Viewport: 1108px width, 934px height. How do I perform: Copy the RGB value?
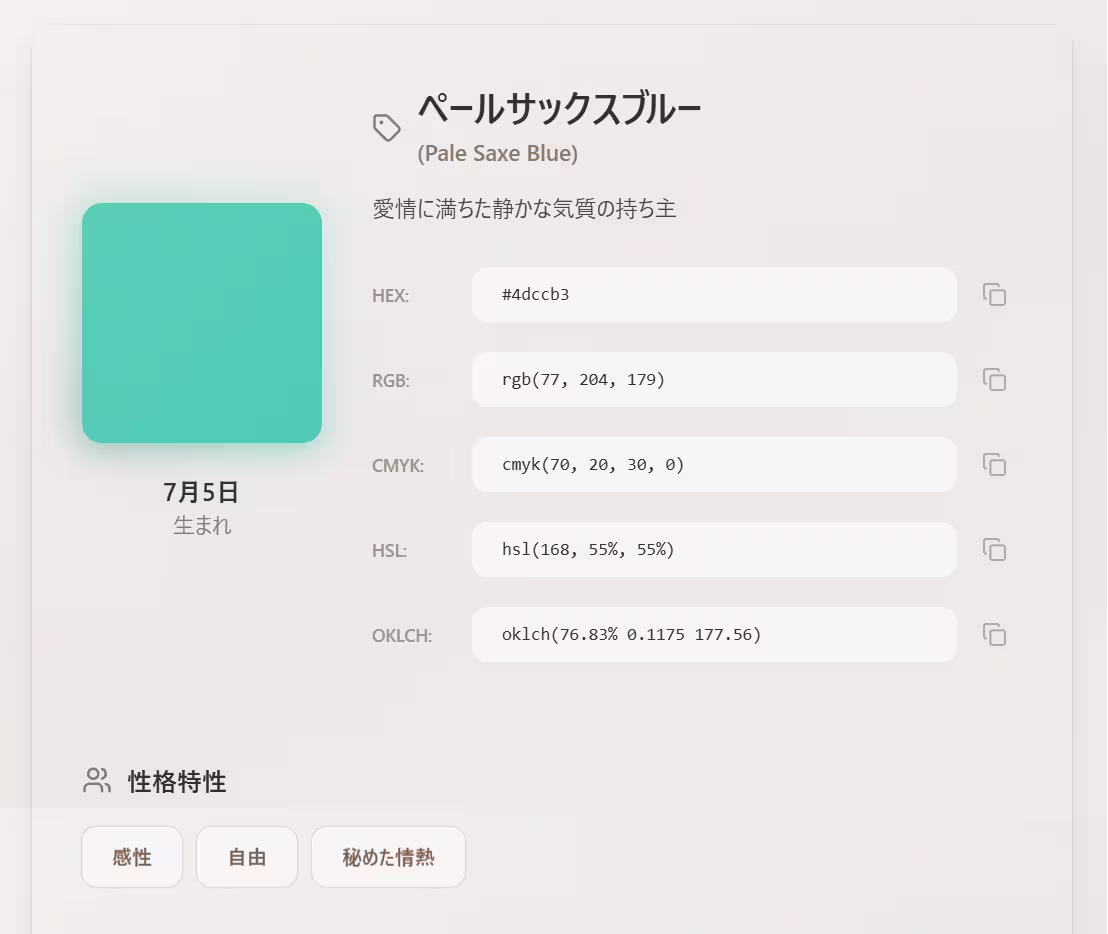[994, 379]
